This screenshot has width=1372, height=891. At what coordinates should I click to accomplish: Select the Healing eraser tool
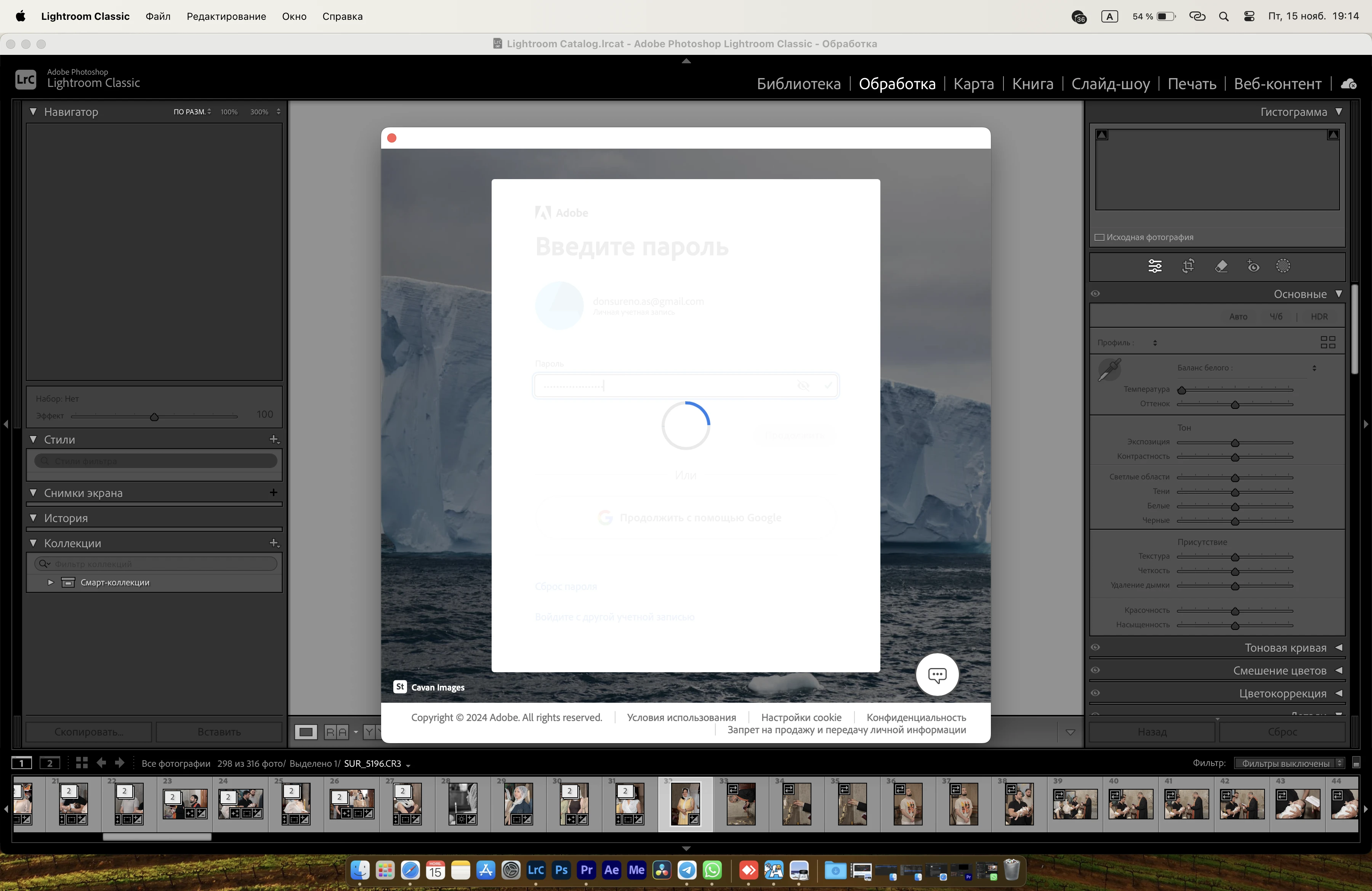pos(1221,266)
